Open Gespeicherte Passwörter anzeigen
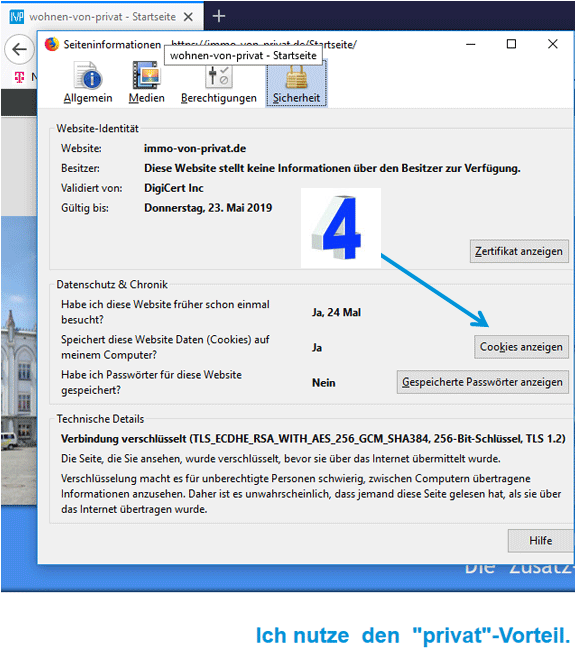576x655 pixels. pos(482,382)
